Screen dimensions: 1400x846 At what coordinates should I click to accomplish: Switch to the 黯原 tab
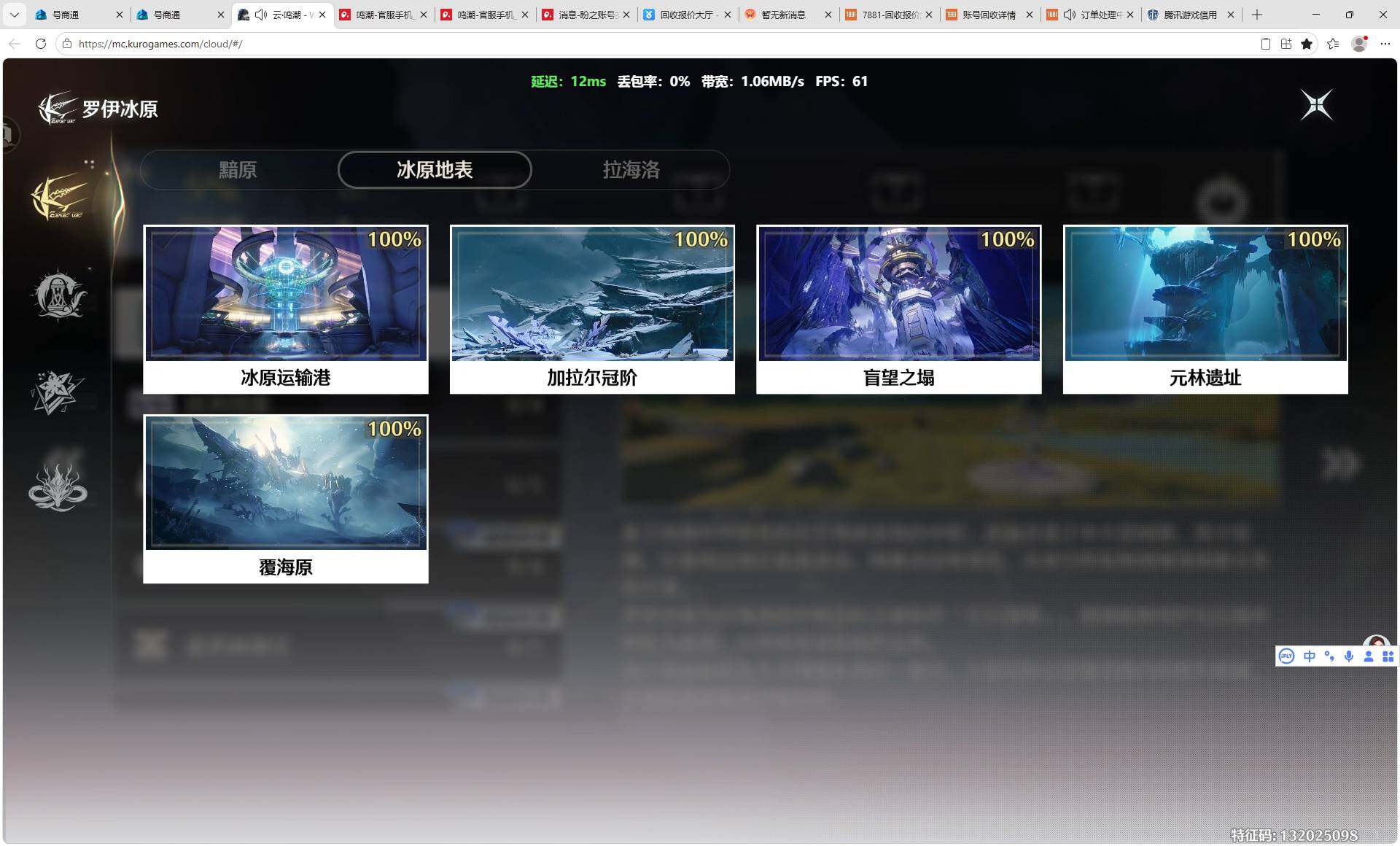click(x=238, y=170)
